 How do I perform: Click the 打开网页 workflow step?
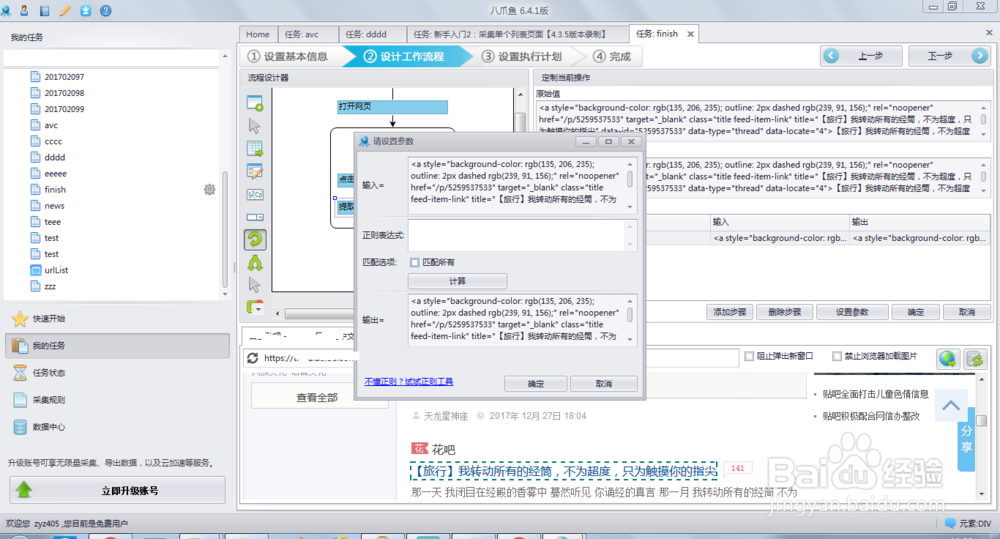click(x=392, y=107)
